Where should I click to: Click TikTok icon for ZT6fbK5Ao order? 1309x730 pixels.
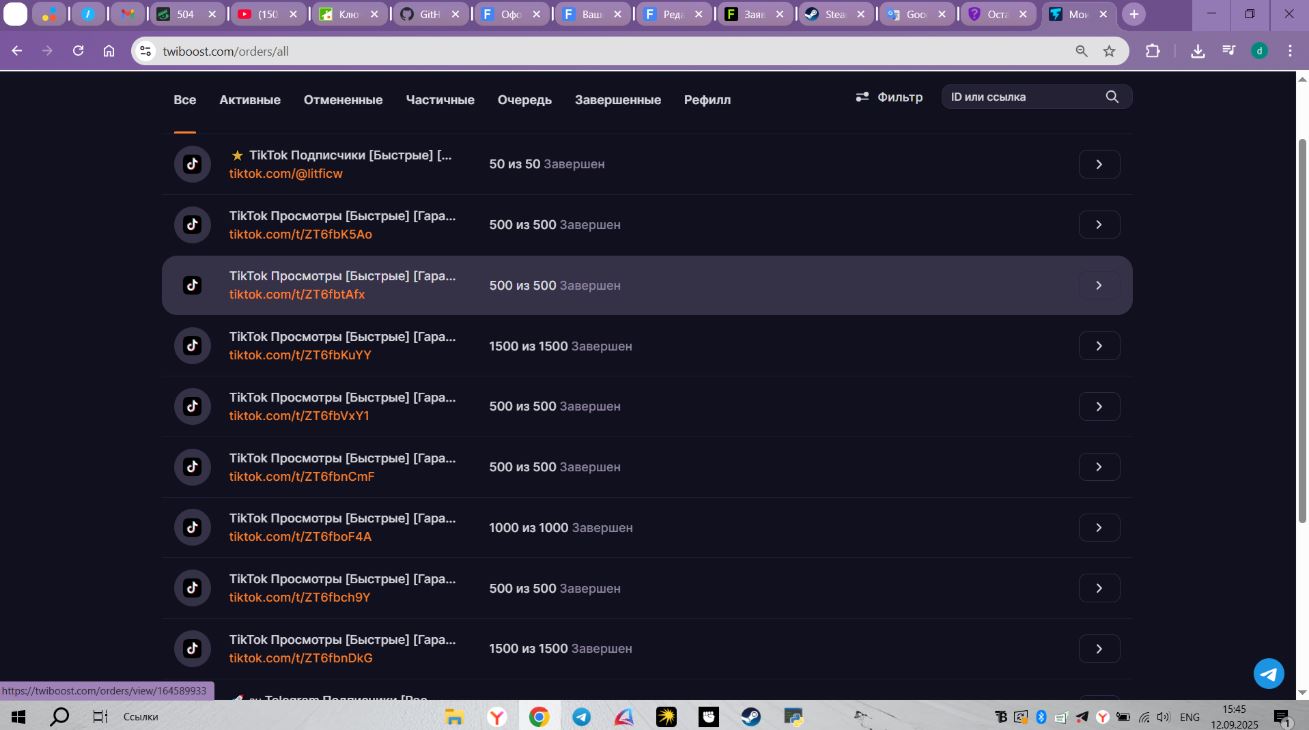coord(193,225)
